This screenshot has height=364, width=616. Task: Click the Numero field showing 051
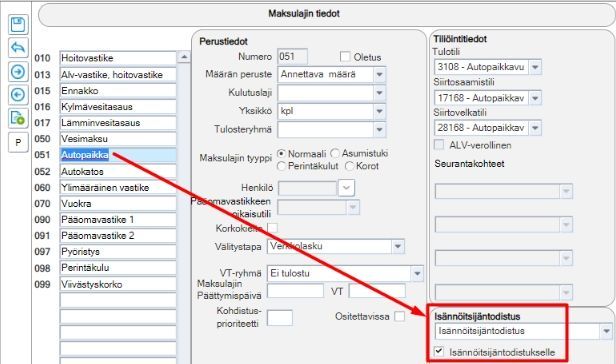tap(292, 57)
